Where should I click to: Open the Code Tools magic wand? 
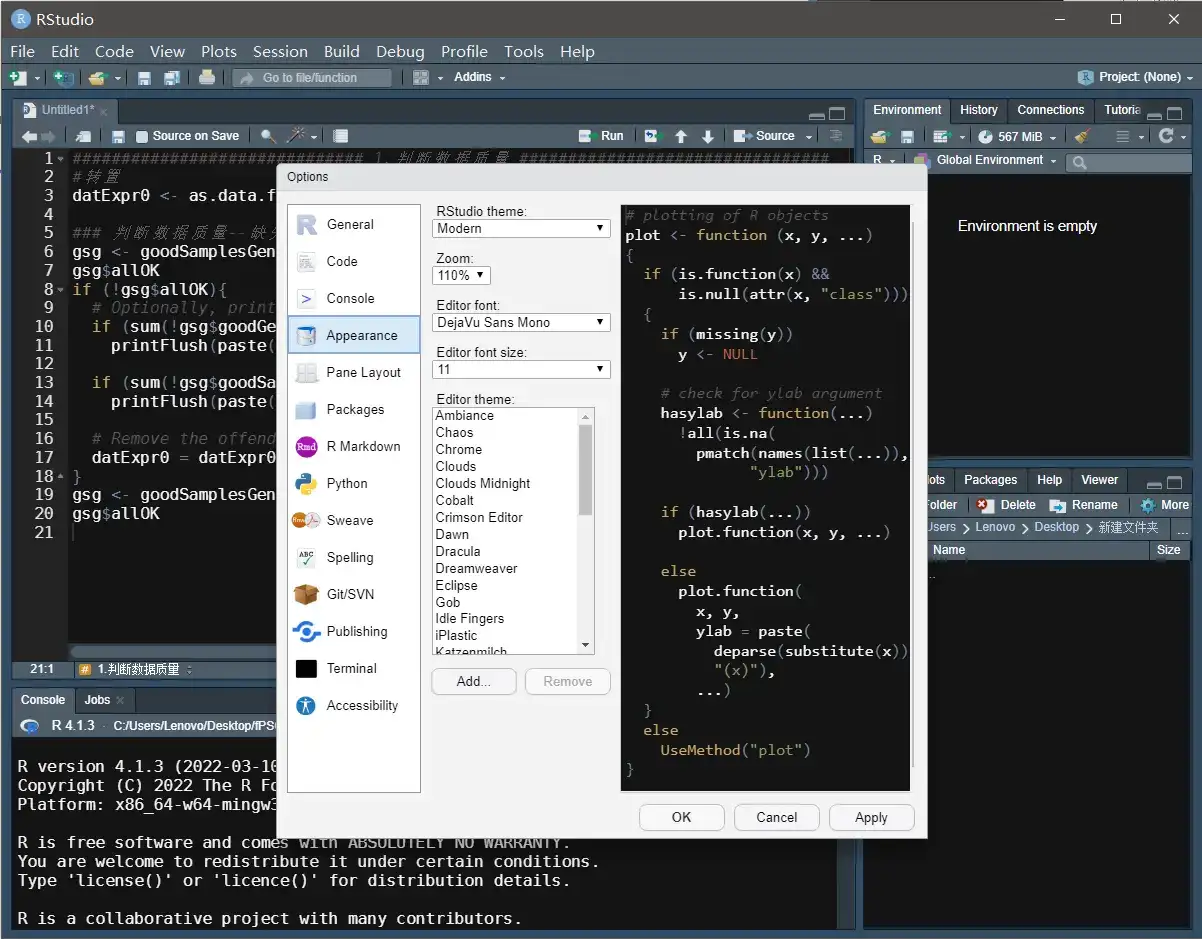tap(296, 136)
